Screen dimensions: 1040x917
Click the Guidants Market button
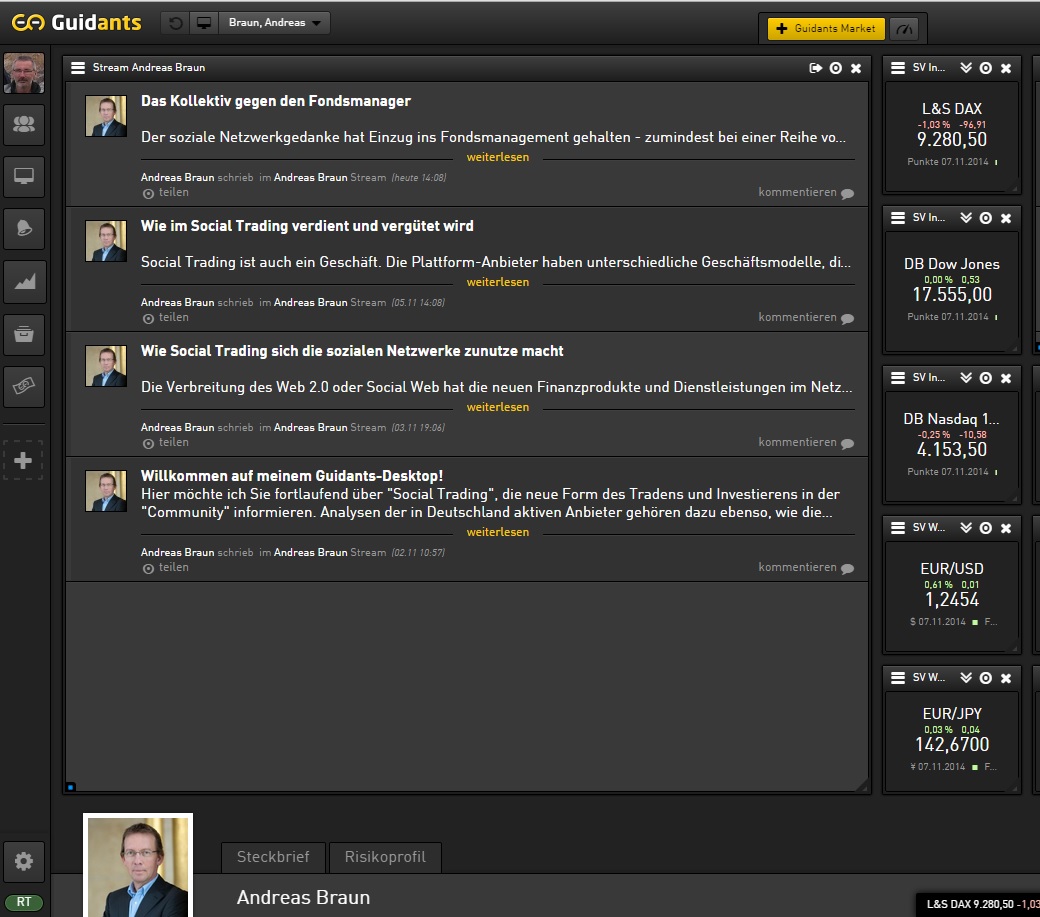tap(825, 29)
